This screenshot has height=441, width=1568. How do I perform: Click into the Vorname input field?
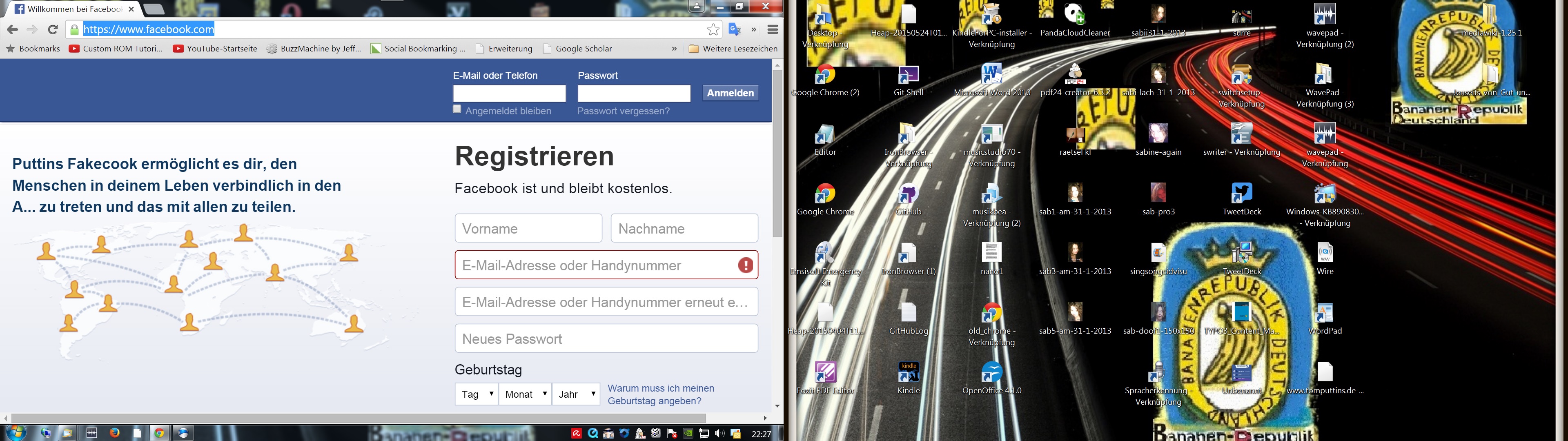pos(528,228)
